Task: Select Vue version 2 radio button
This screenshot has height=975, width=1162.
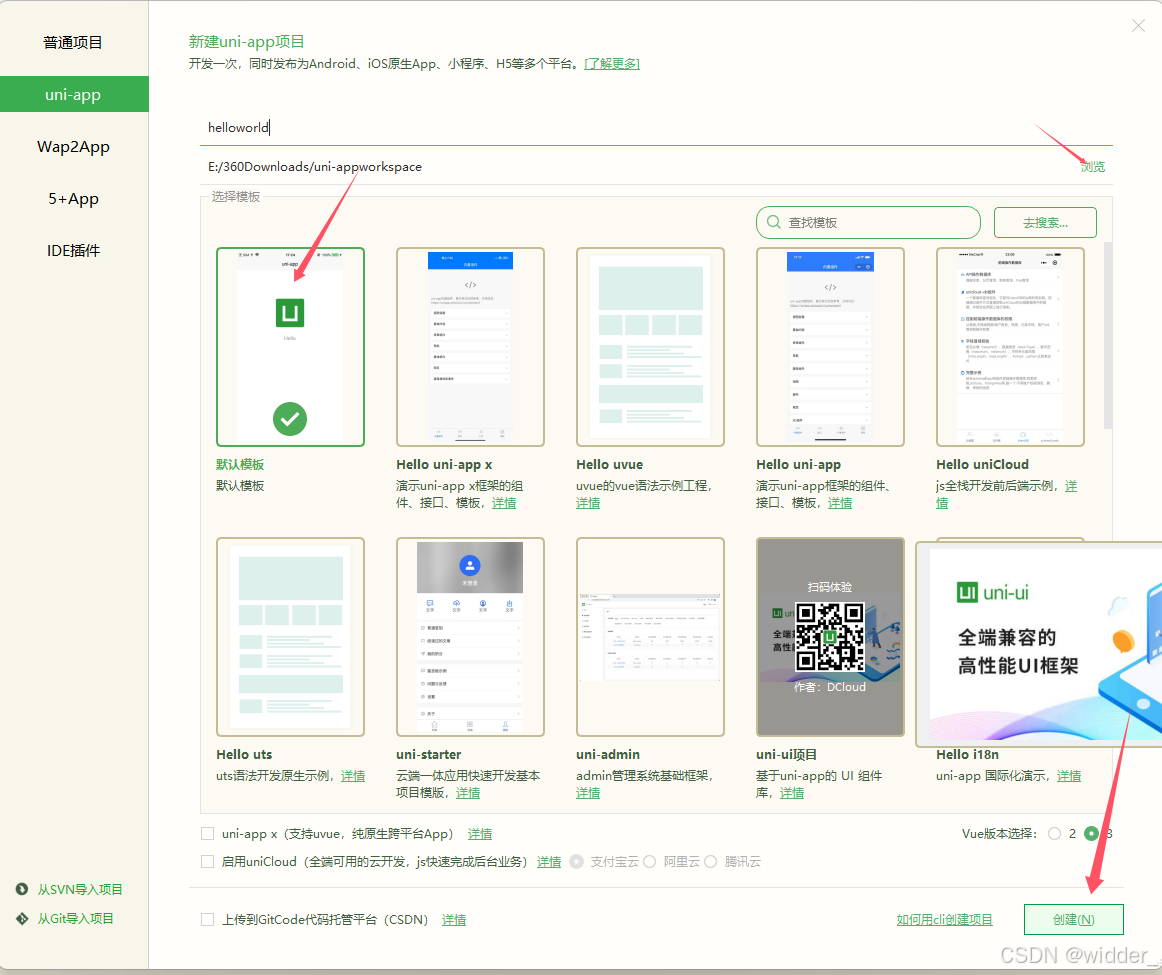Action: pyautogui.click(x=1055, y=833)
